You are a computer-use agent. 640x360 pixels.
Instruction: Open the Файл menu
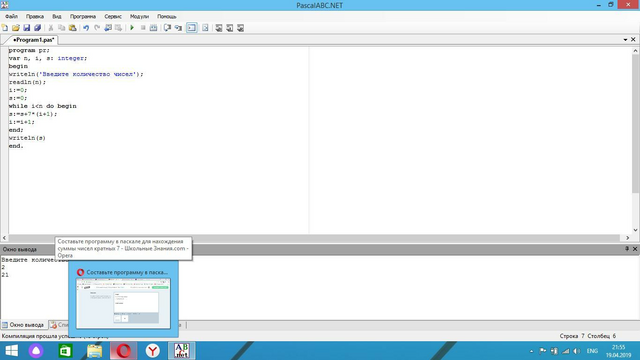pos(11,16)
